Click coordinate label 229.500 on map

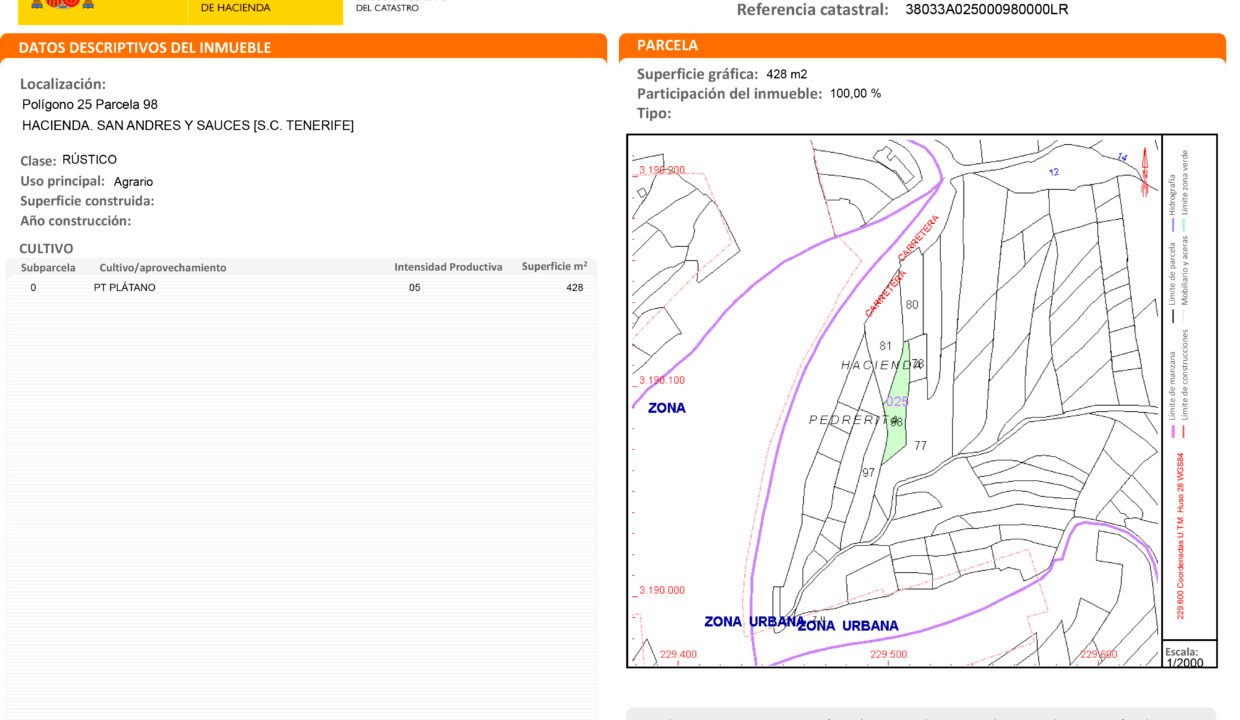tap(889, 655)
